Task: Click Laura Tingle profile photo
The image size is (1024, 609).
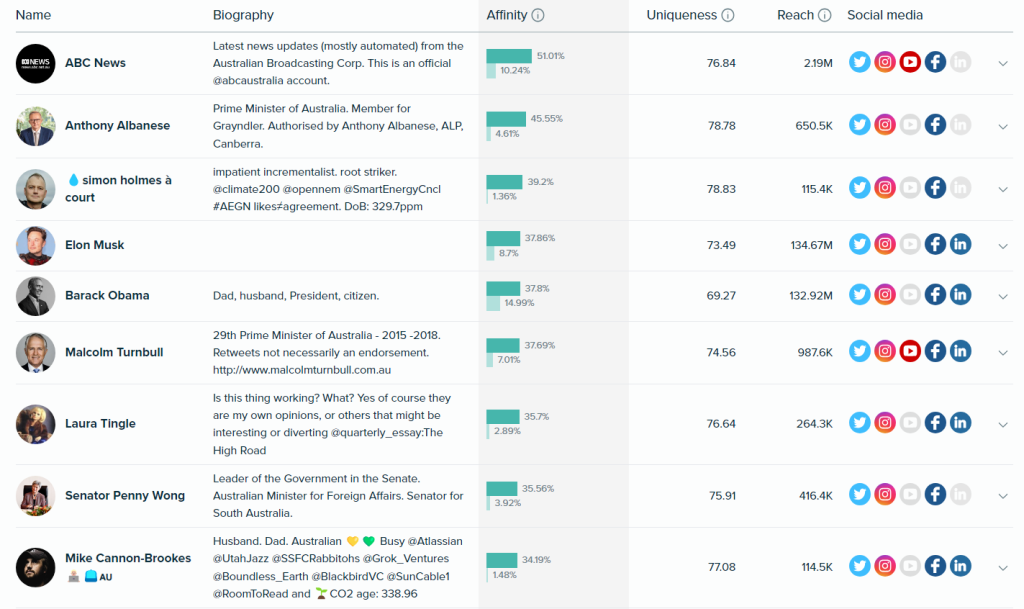Action: [x=36, y=424]
